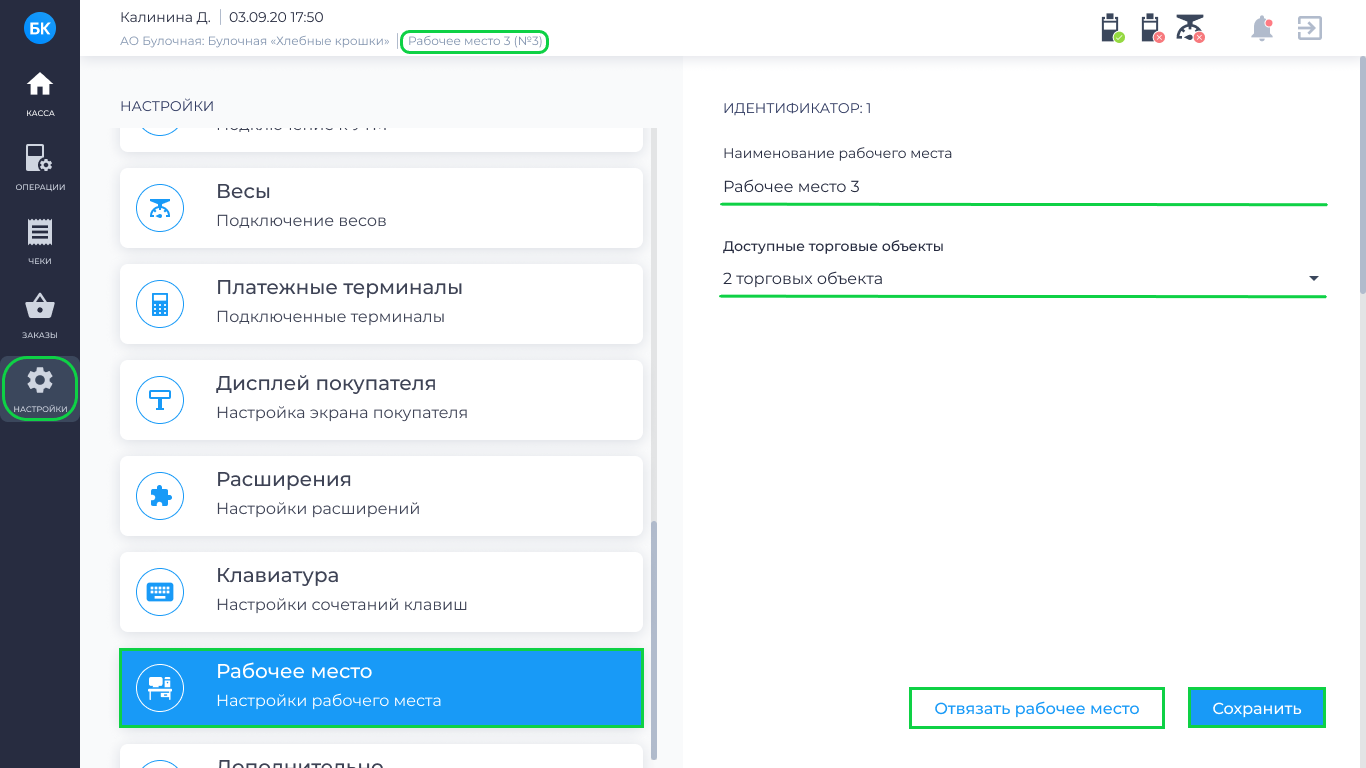Click the Расширения puzzle icon
1366x768 pixels.
coord(160,496)
